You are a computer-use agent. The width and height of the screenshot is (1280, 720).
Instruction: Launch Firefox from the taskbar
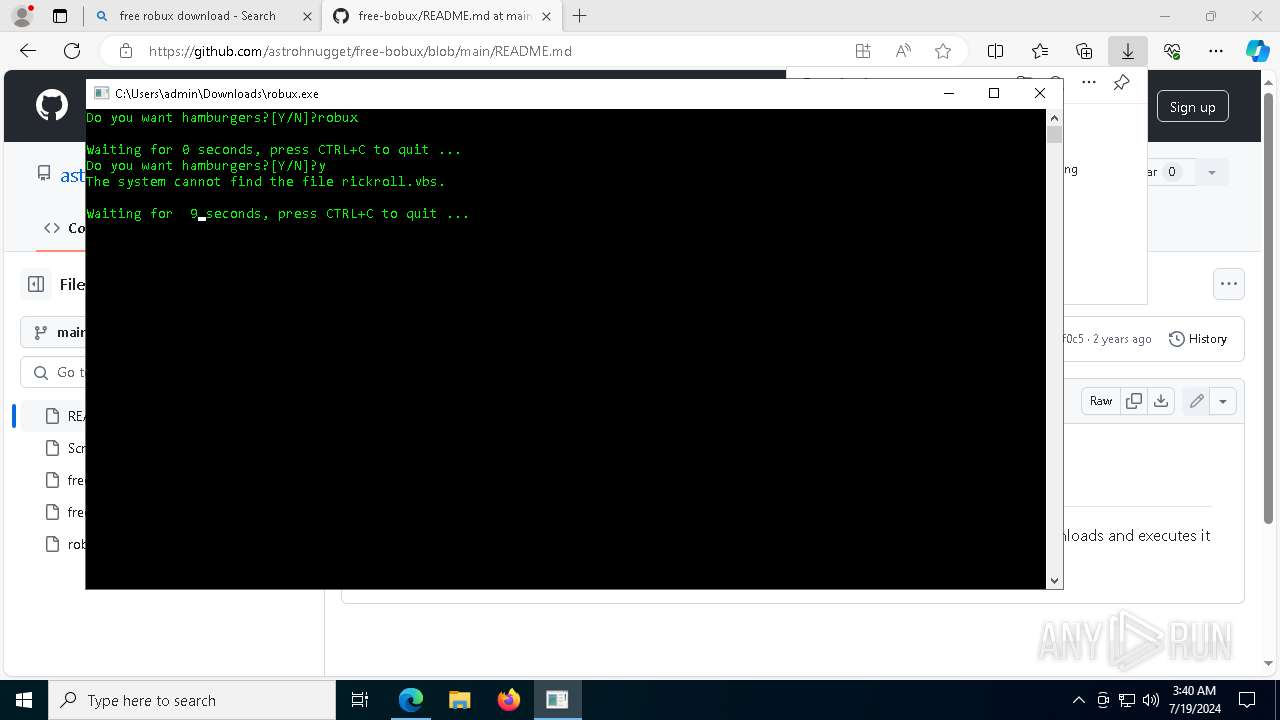click(509, 700)
